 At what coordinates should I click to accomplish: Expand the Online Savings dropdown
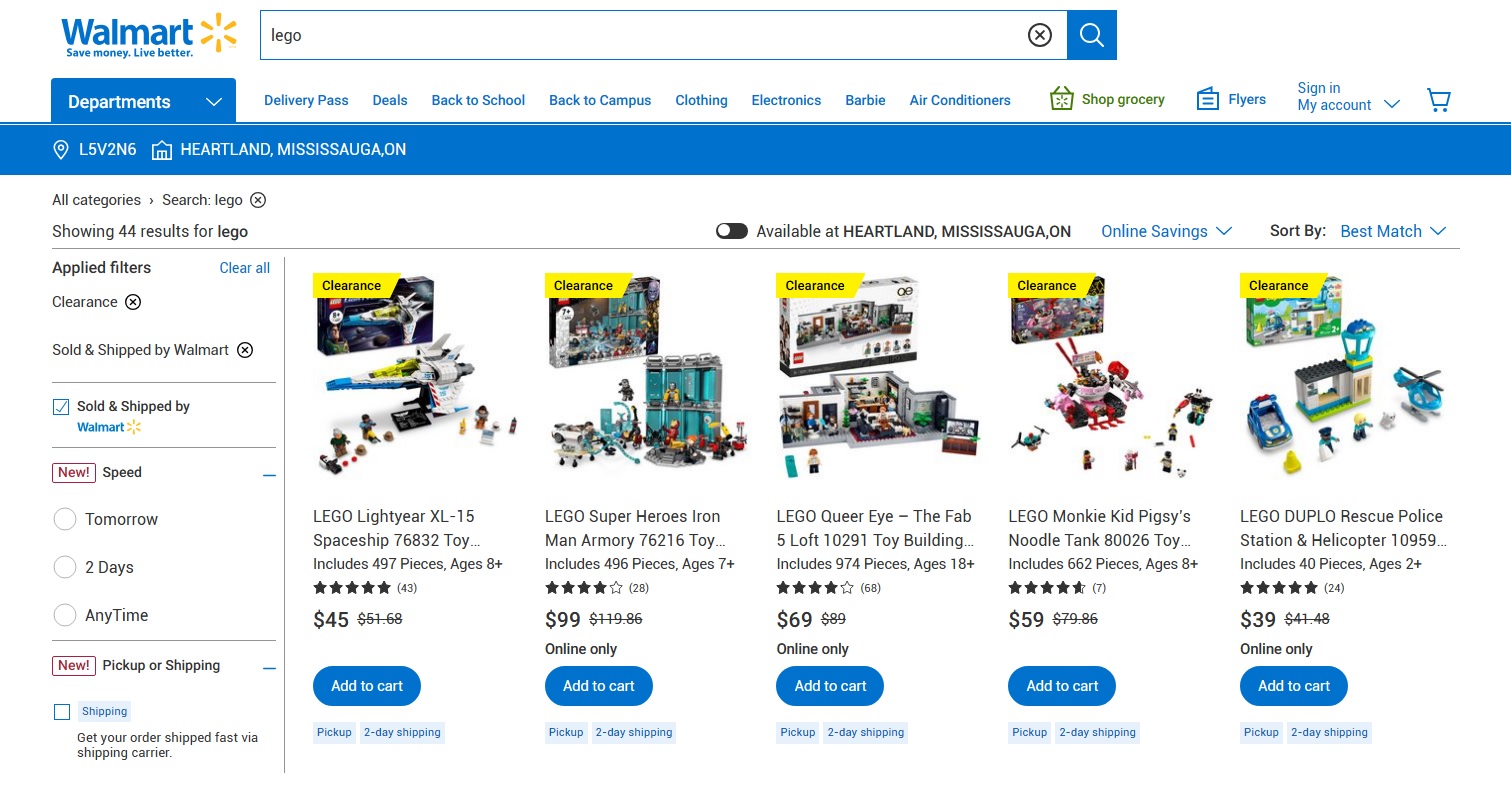point(1166,231)
